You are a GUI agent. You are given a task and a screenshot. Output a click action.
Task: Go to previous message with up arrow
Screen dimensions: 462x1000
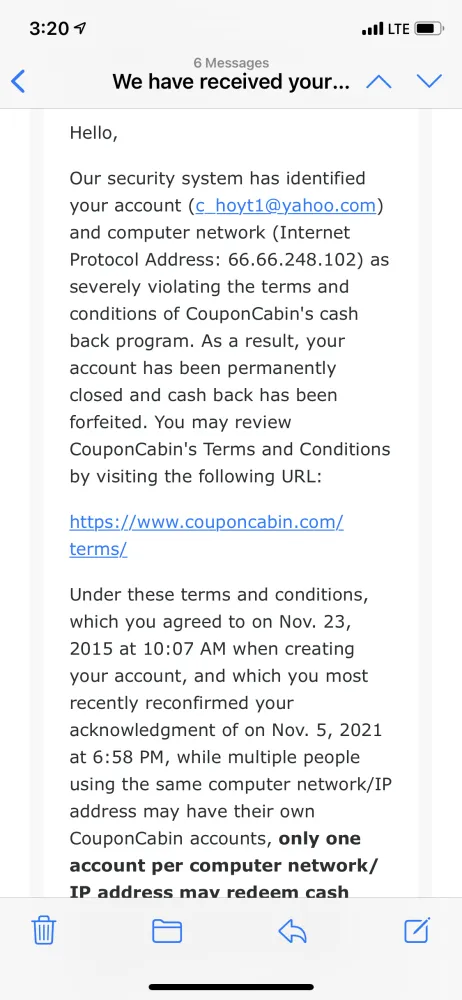(x=378, y=81)
